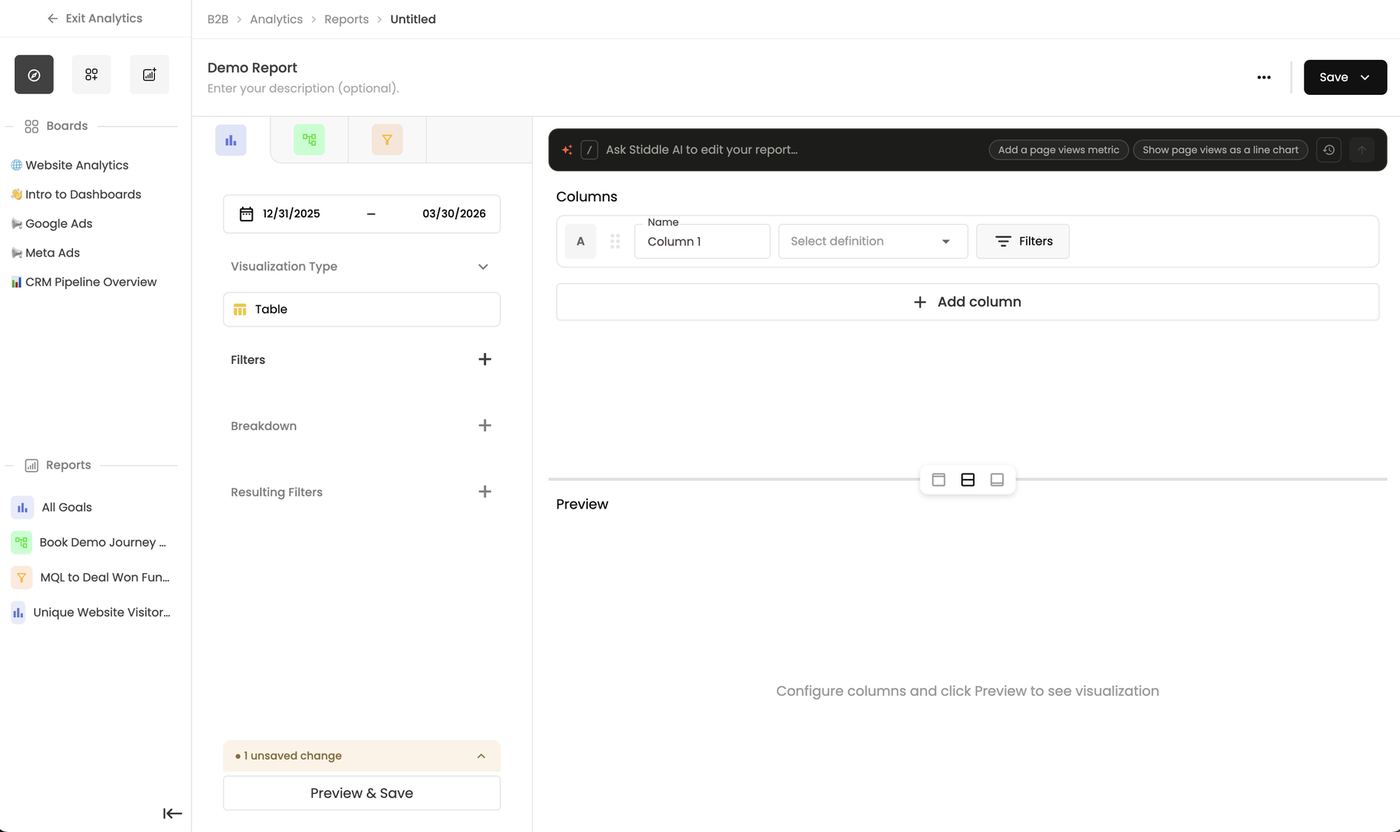Click the AI sparkle icon in prompt bar
Viewport: 1400px width, 832px height.
567,150
